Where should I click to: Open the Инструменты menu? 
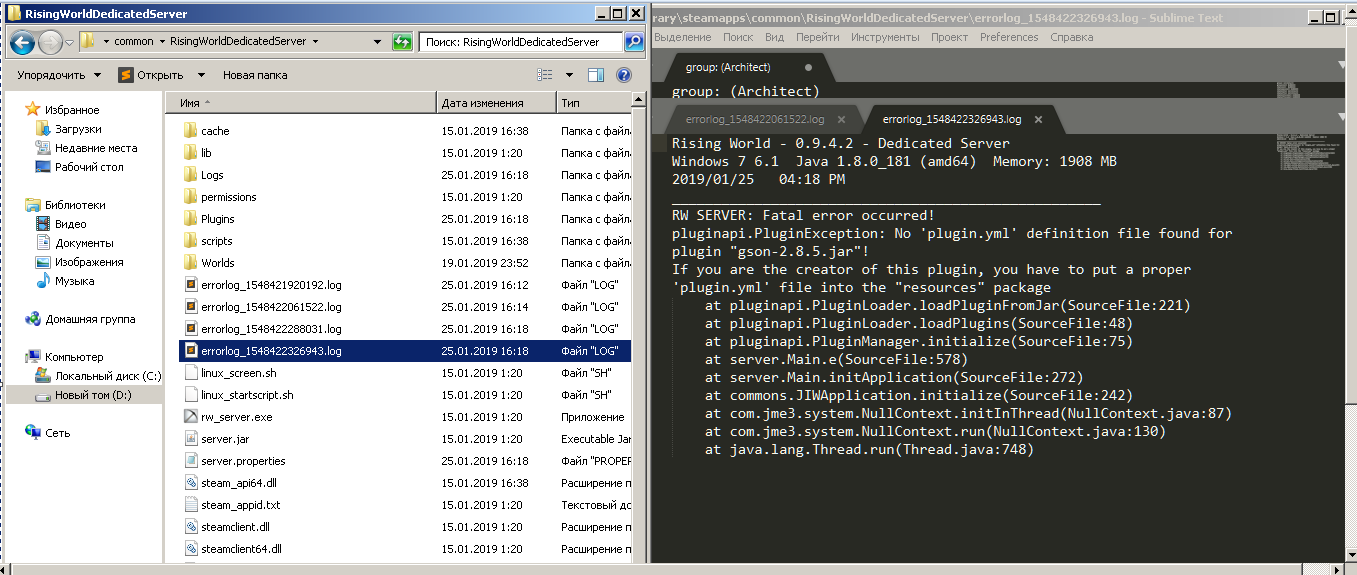885,37
